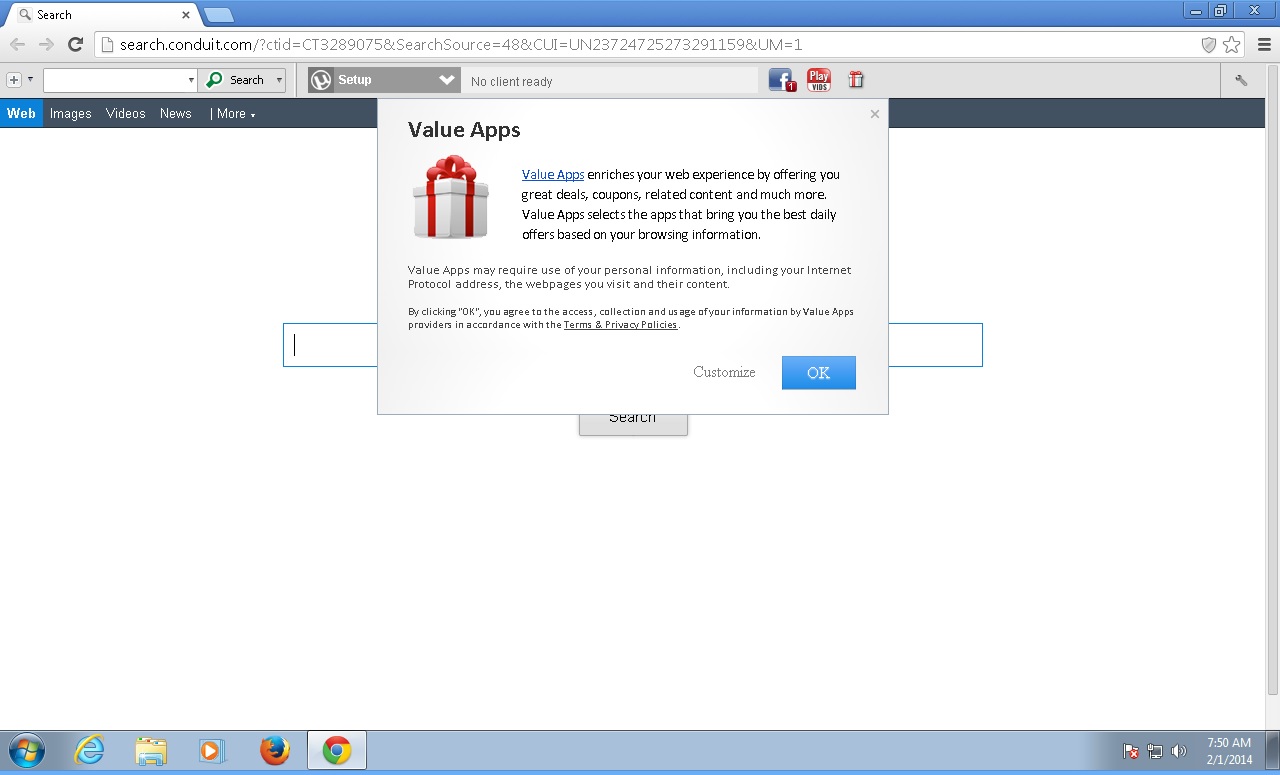Click the Facebook toolbar icon
This screenshot has width=1280, height=775.
click(x=782, y=80)
